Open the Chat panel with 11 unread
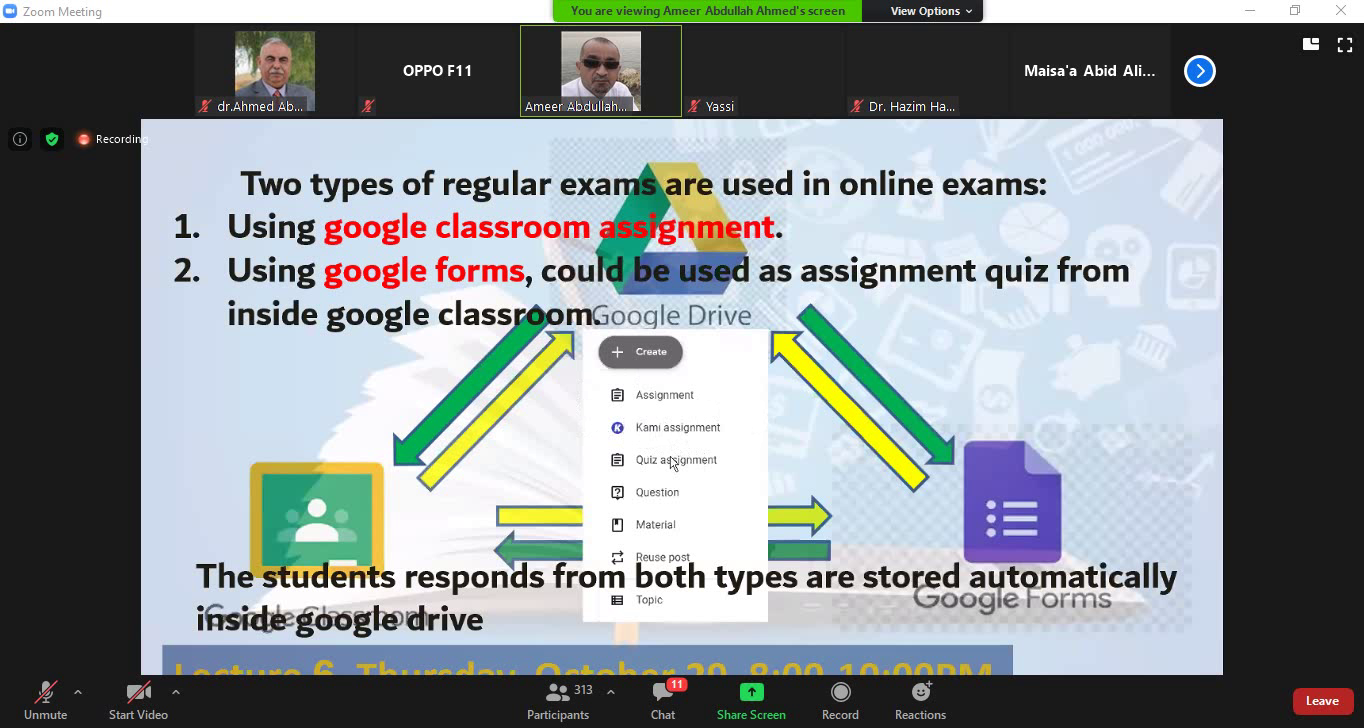Image resolution: width=1364 pixels, height=728 pixels. point(663,700)
